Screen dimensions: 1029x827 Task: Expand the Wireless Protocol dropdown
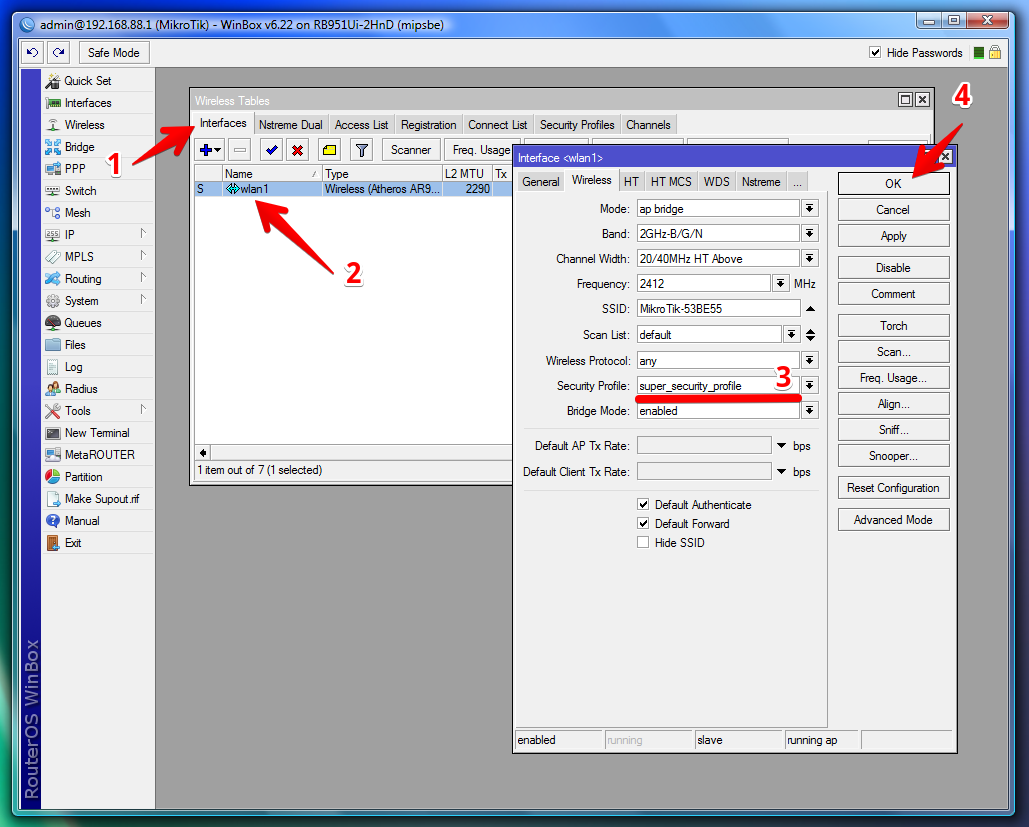coord(810,360)
